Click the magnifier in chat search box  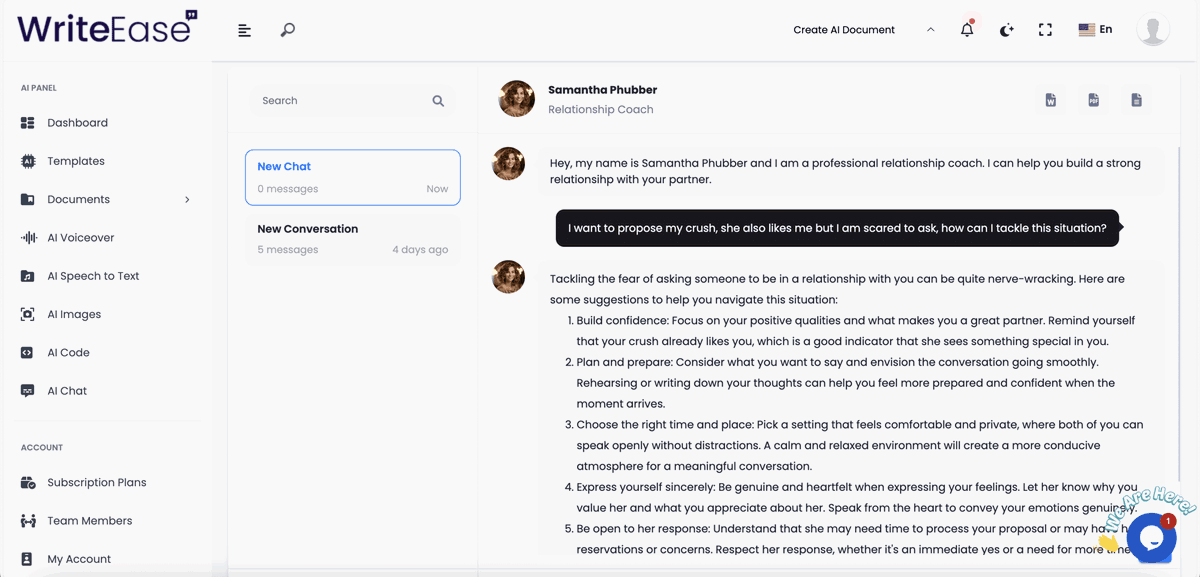[438, 101]
